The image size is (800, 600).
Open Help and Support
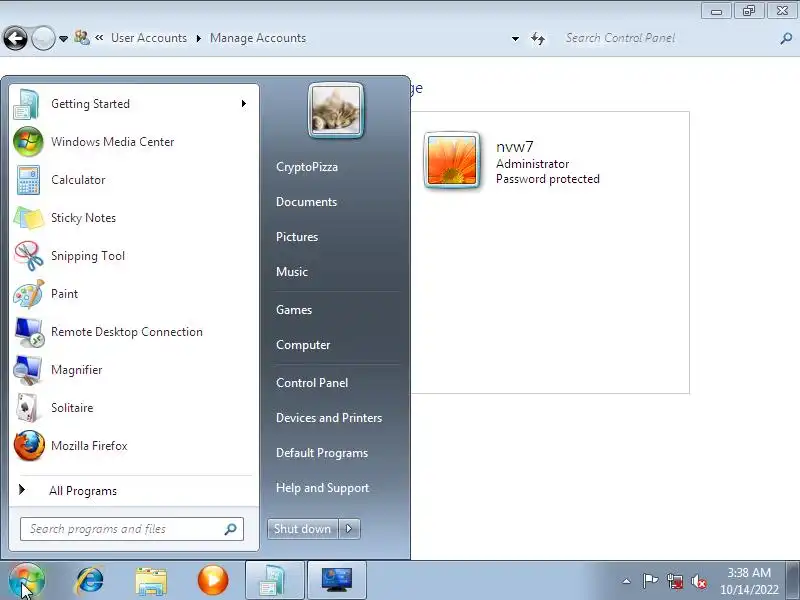(322, 488)
